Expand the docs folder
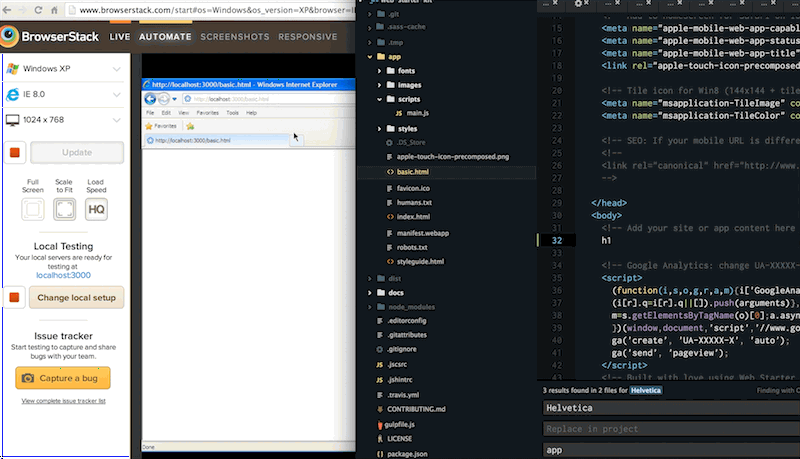 (370, 293)
